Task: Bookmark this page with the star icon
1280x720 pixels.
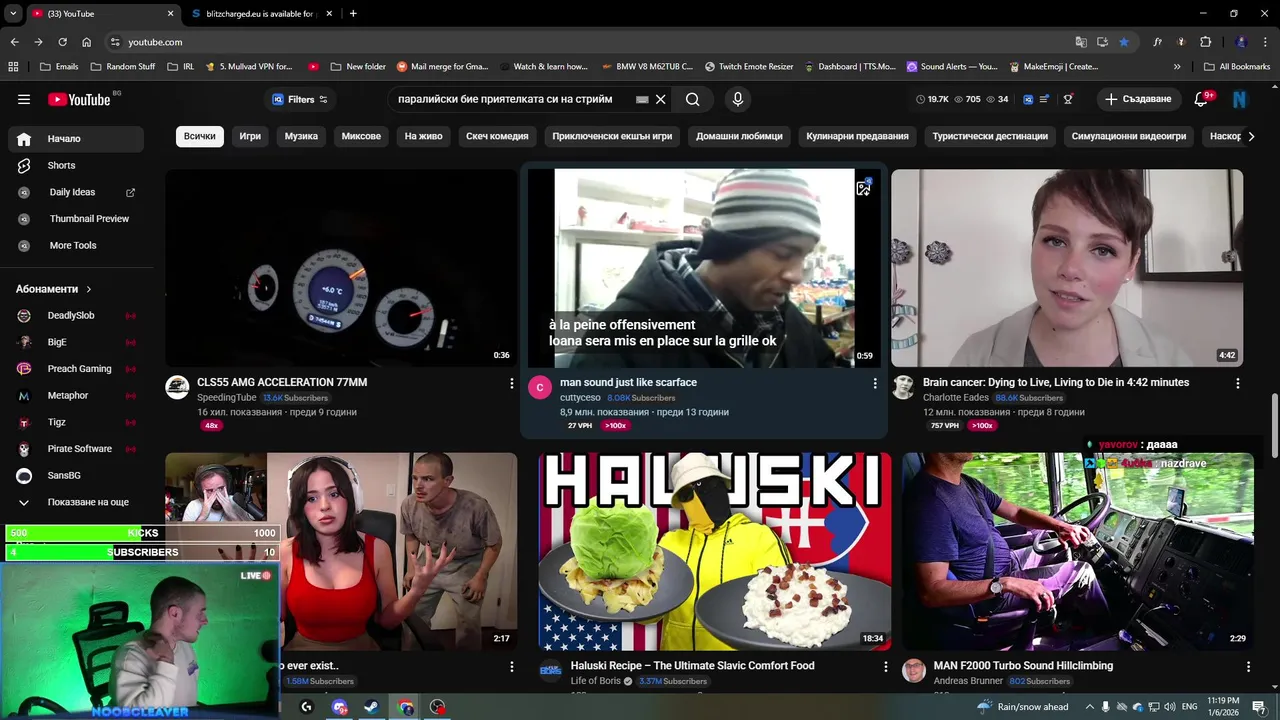Action: pos(1124,42)
